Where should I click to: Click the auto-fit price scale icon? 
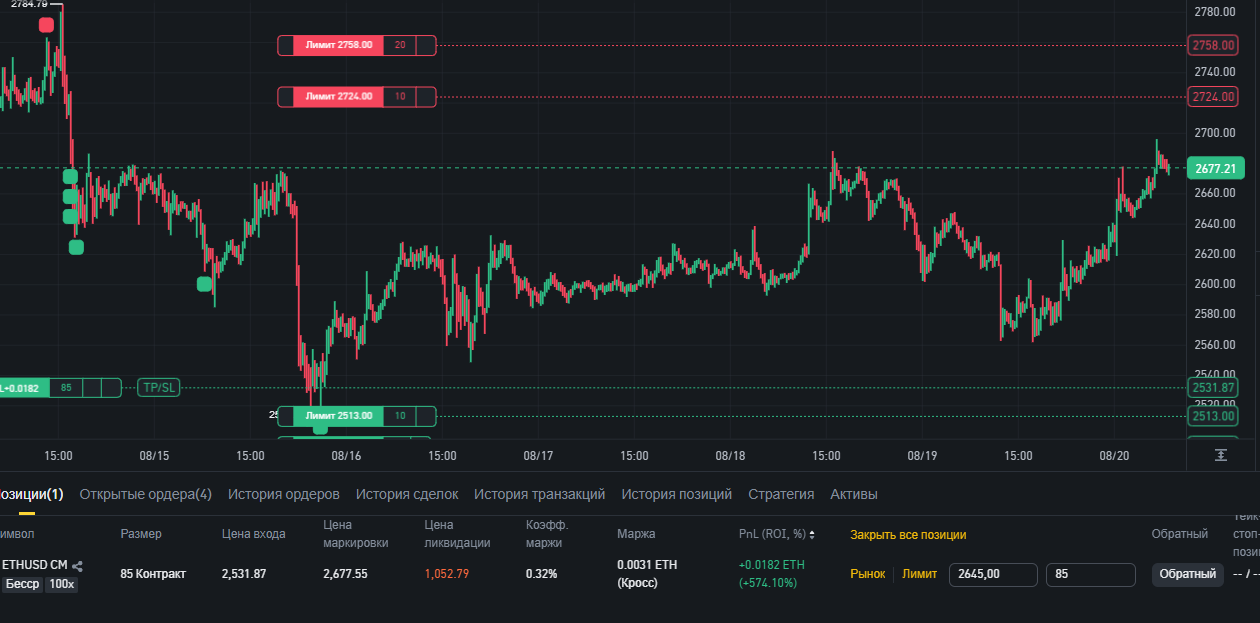1221,455
